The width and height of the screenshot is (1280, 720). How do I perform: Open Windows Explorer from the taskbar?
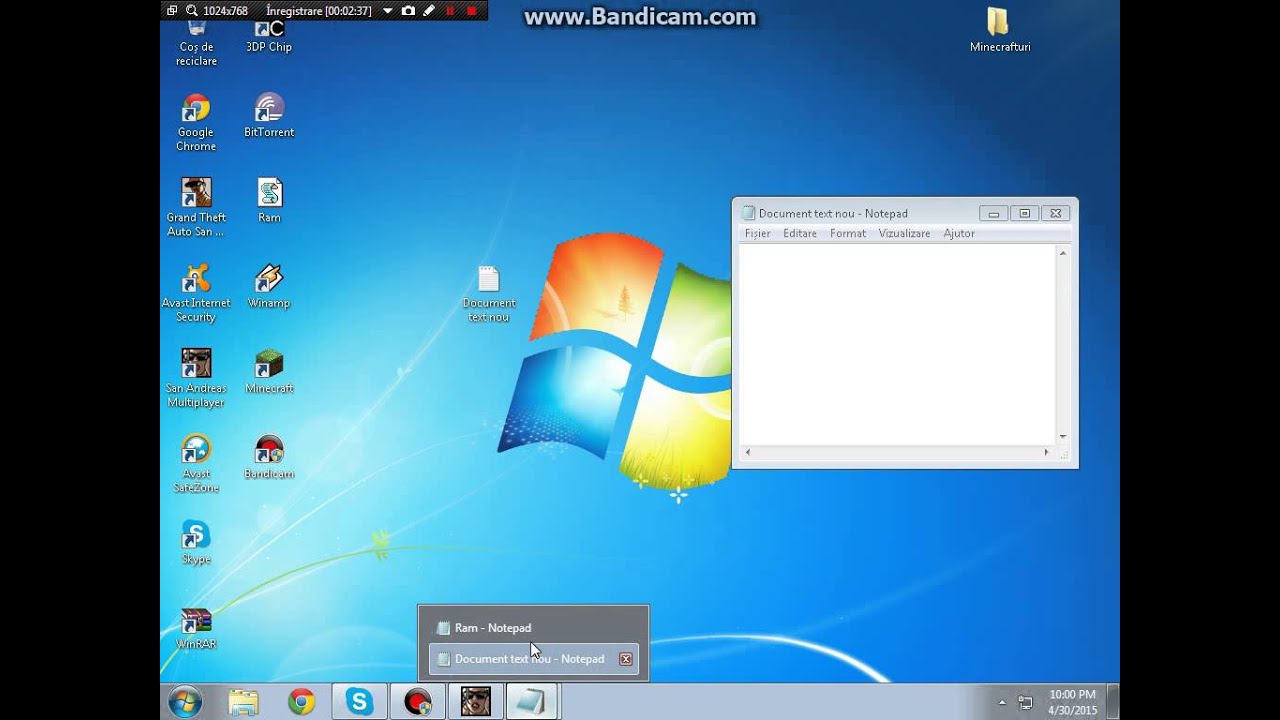pyautogui.click(x=243, y=702)
